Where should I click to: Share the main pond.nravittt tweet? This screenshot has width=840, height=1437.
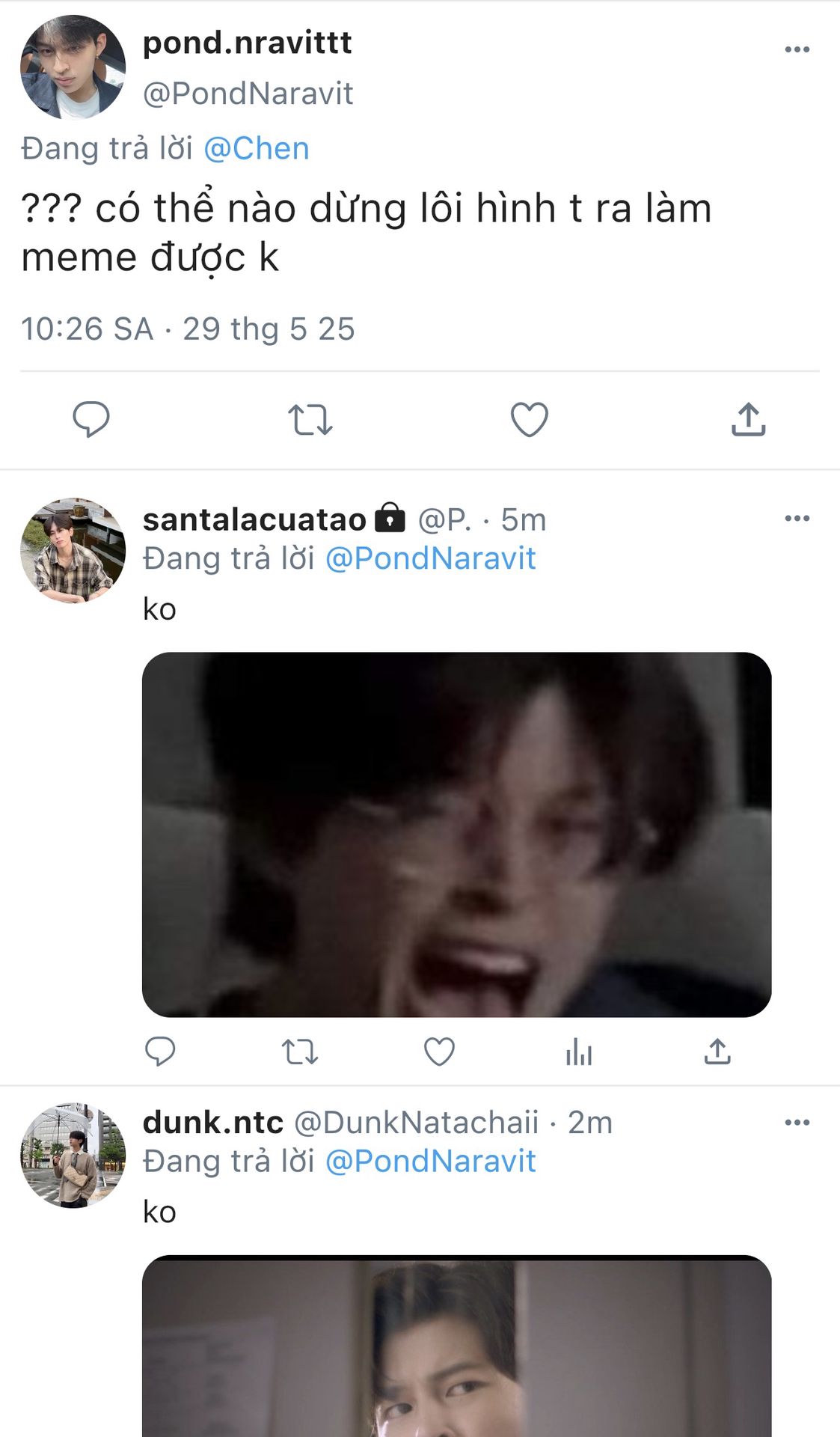click(x=748, y=419)
